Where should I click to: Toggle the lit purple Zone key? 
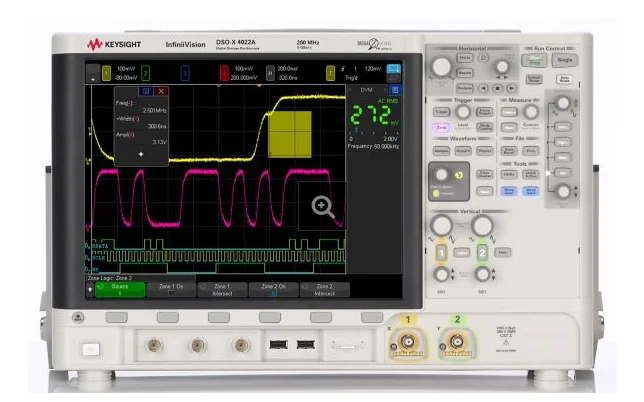pyautogui.click(x=441, y=127)
